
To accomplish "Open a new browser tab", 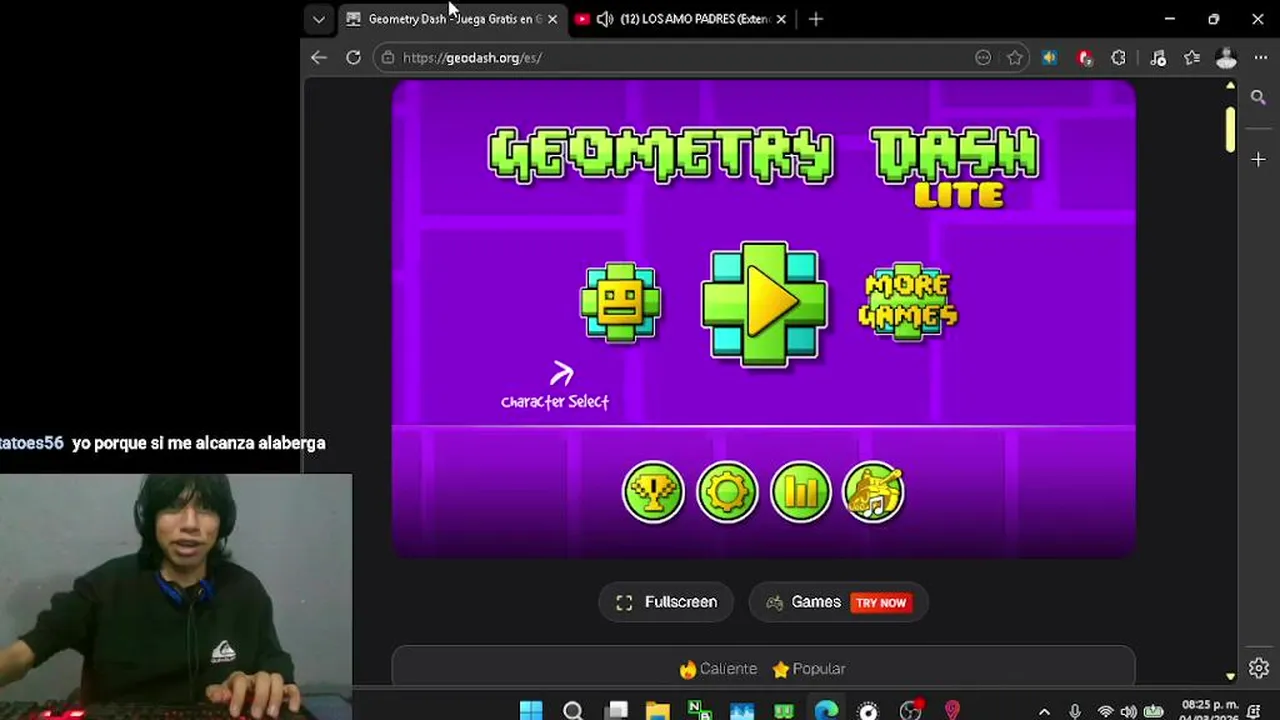I will (x=815, y=19).
